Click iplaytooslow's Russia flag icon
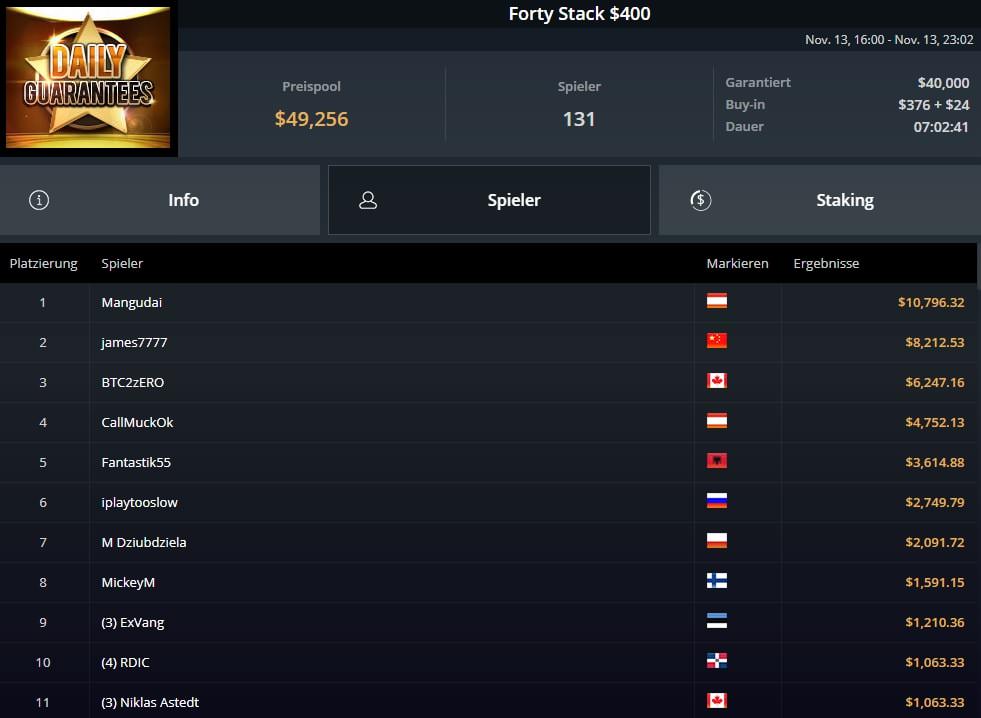981x718 pixels. (717, 501)
